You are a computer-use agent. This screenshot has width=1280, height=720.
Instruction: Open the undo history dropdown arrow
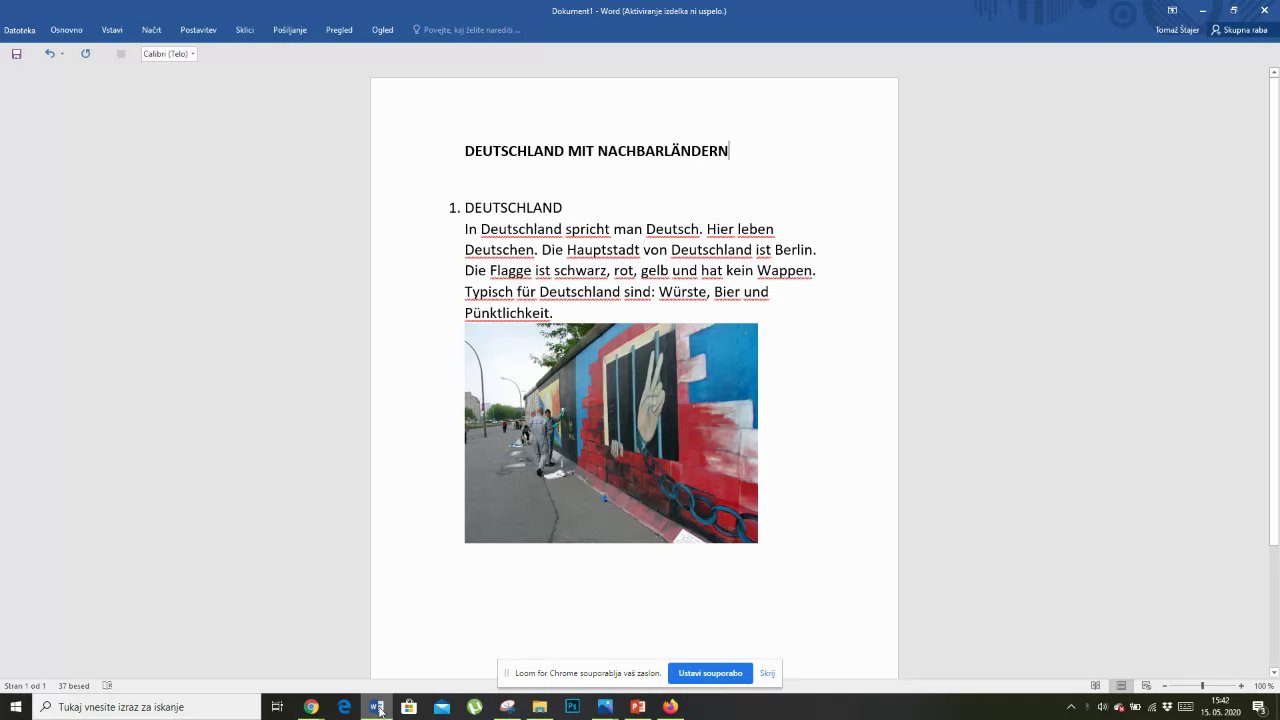pyautogui.click(x=62, y=54)
